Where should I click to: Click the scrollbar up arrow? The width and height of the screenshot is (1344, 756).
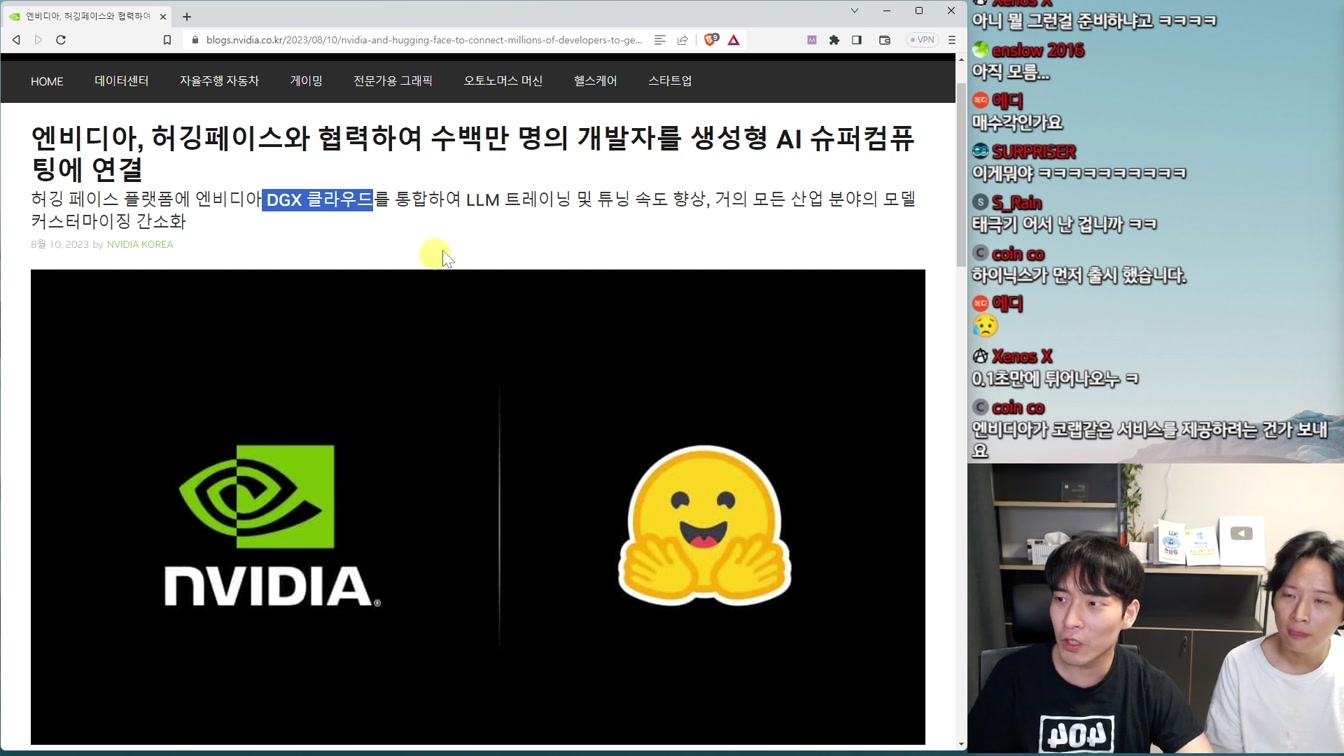coord(961,59)
